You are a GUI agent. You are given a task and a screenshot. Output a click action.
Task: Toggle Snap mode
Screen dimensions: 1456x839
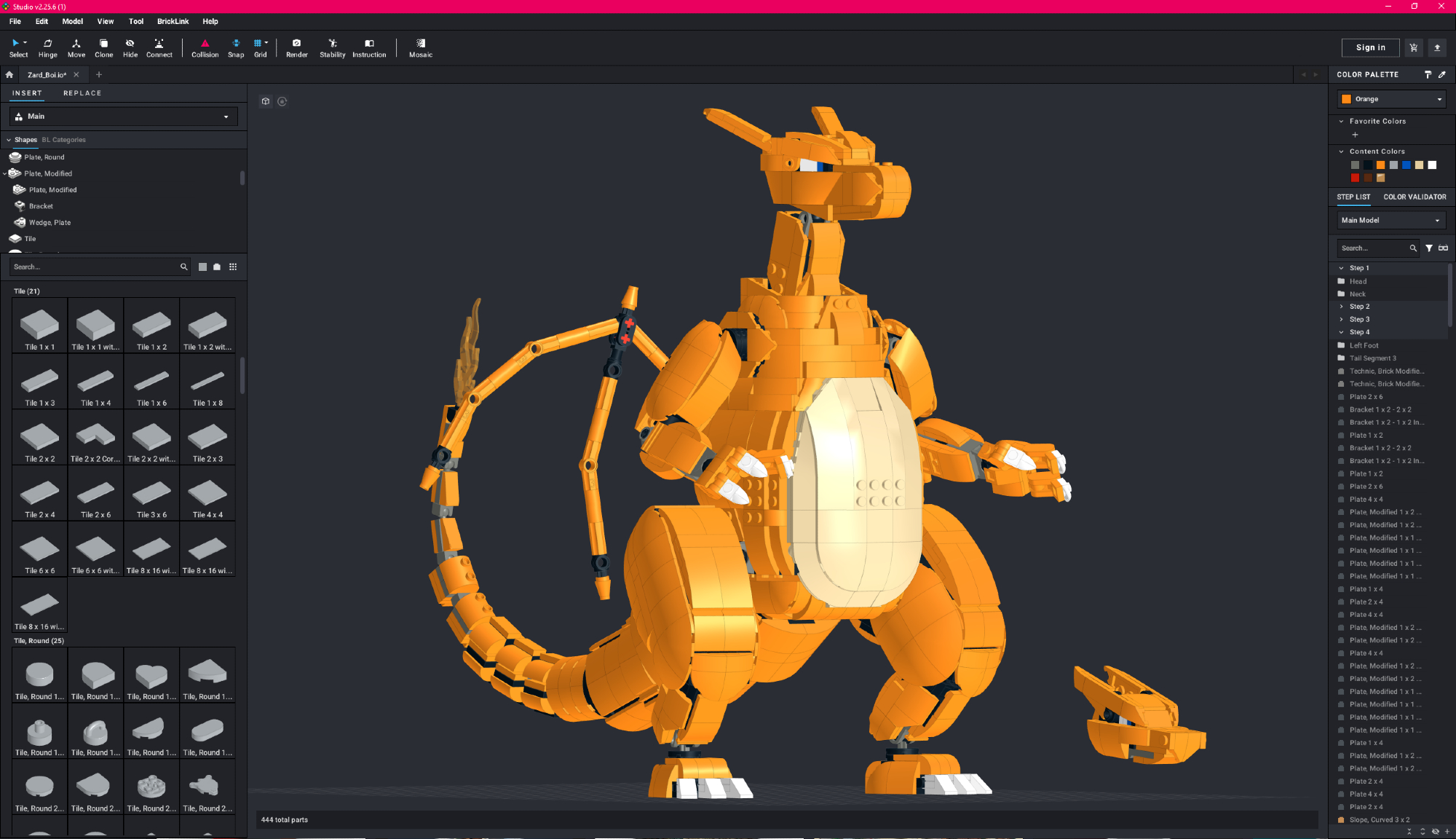pos(236,48)
